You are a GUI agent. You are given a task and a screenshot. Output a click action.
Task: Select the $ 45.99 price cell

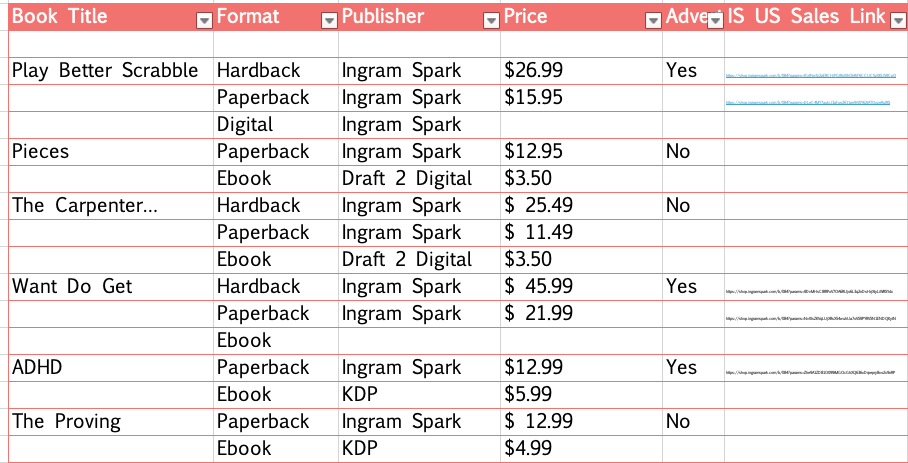coord(581,286)
